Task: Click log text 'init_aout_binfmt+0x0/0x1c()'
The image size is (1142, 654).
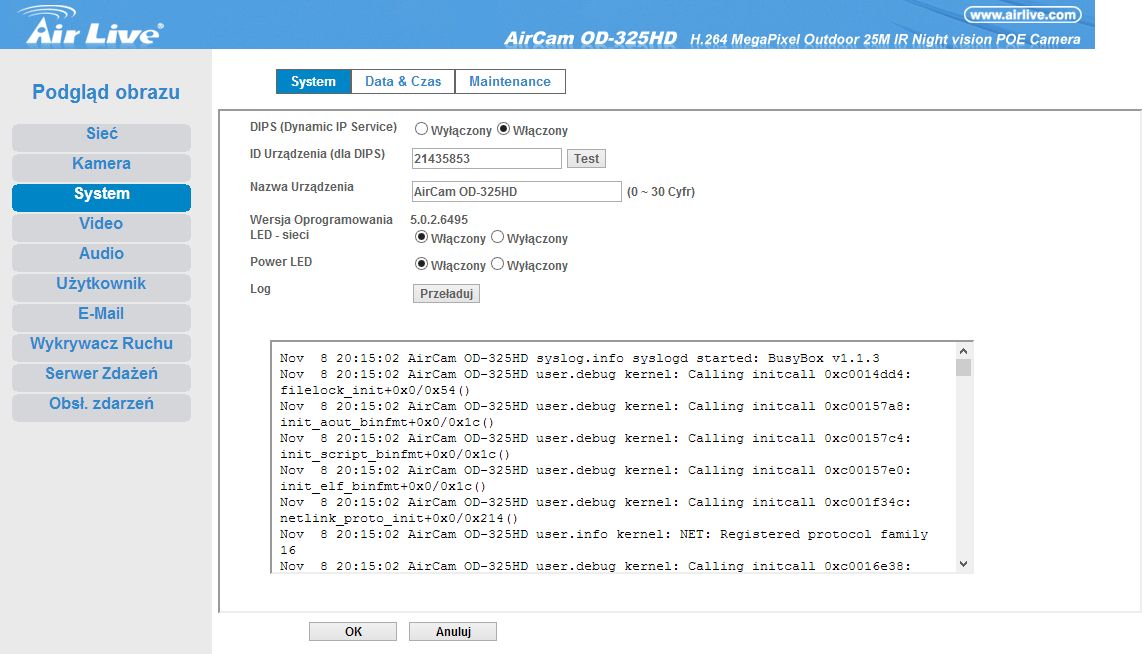Action: click(x=387, y=422)
